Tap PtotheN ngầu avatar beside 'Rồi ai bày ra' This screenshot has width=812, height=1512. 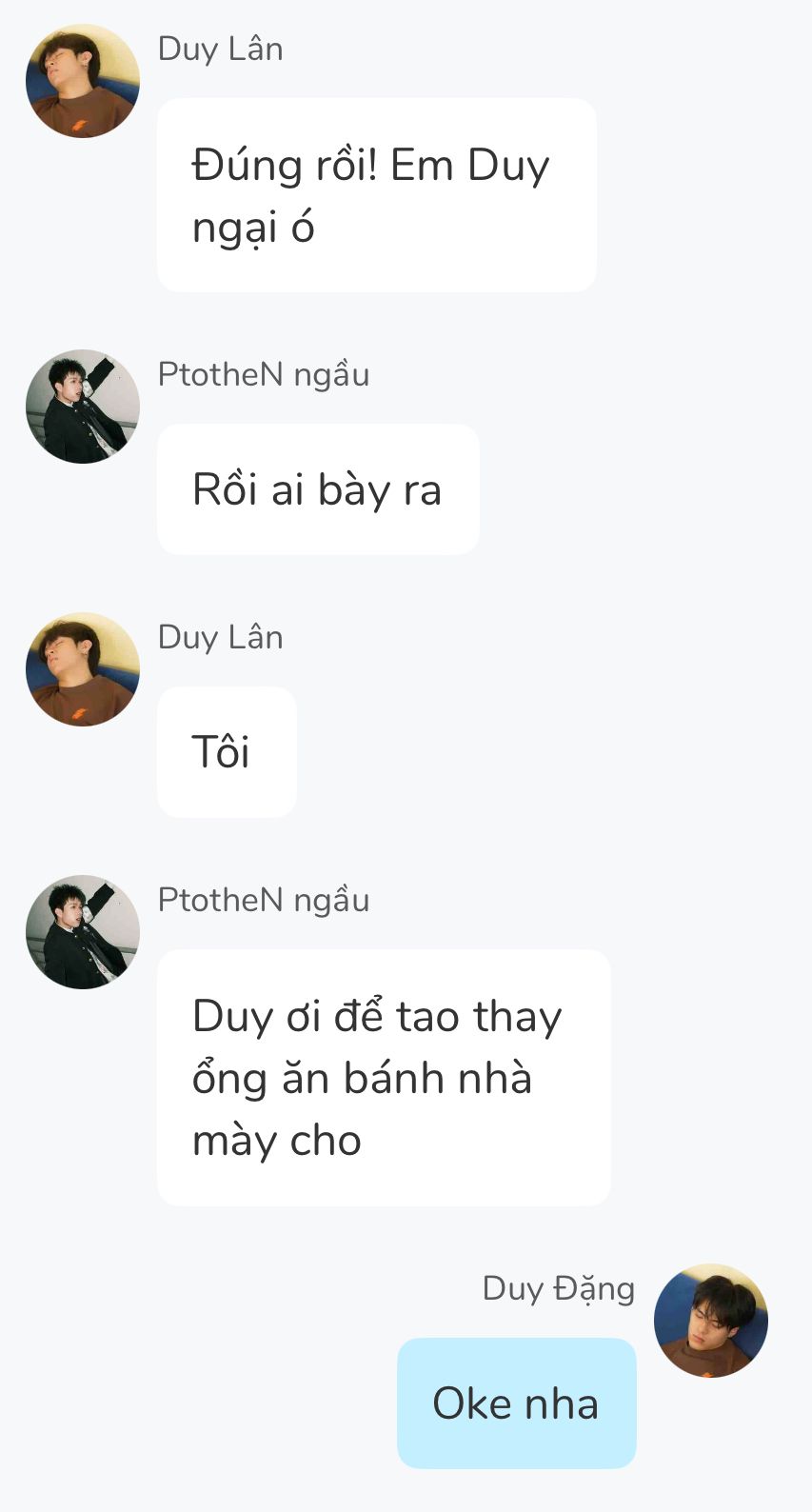[x=83, y=407]
